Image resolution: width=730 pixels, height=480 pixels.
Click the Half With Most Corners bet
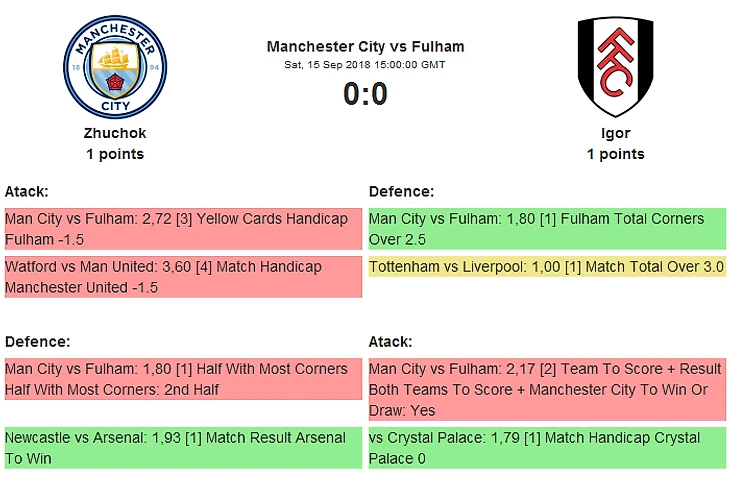click(x=182, y=379)
